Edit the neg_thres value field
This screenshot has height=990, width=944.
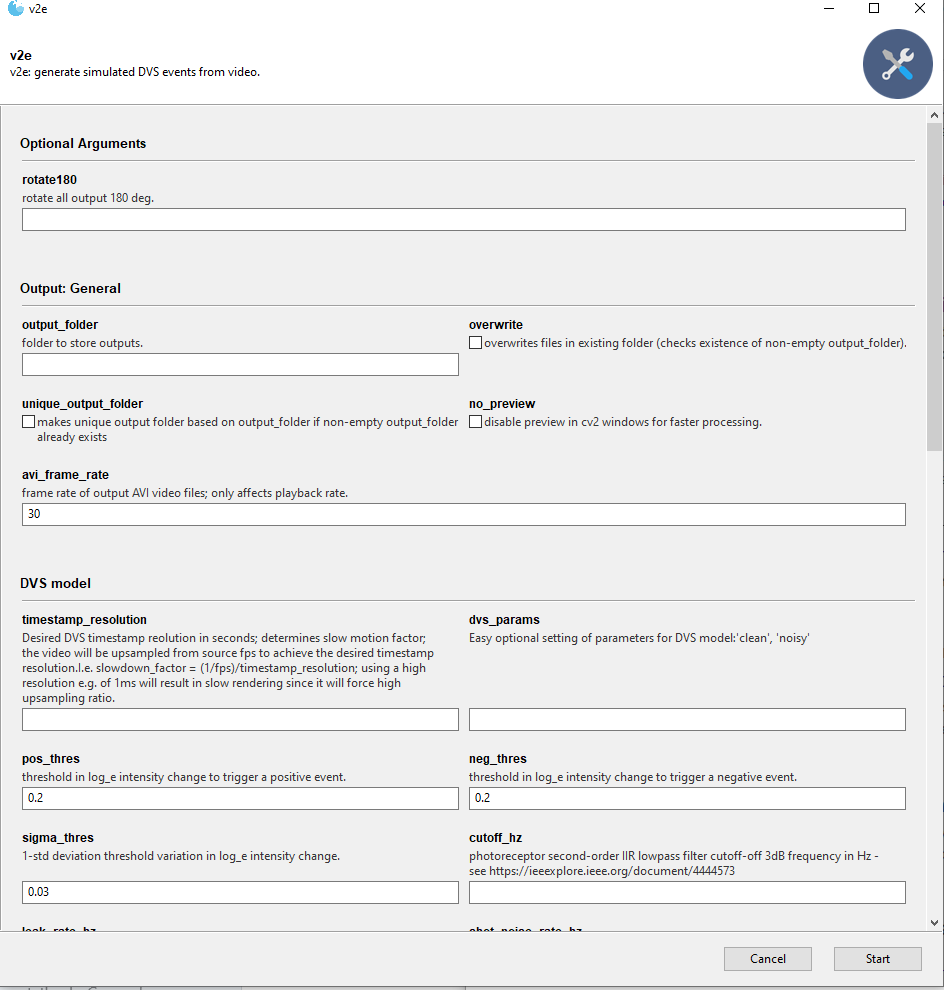click(687, 798)
